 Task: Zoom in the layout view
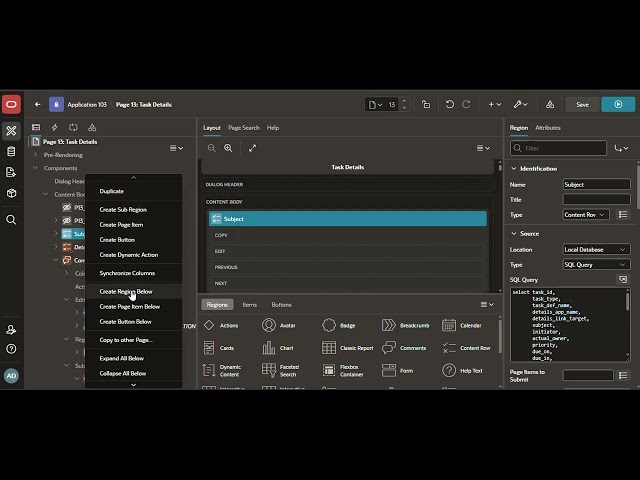coord(228,148)
